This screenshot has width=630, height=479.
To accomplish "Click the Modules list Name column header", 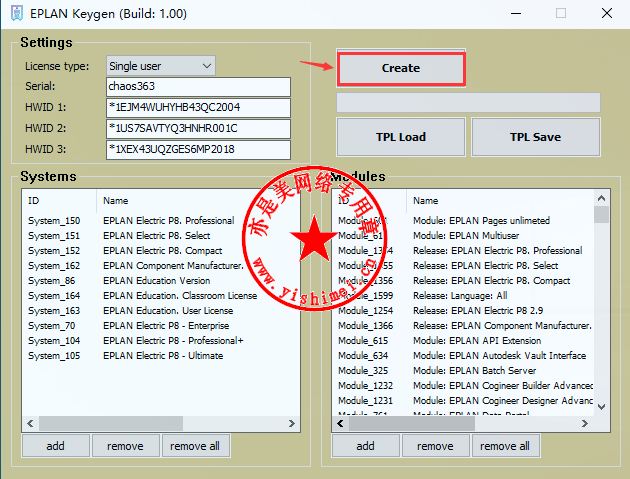I will click(x=500, y=201).
